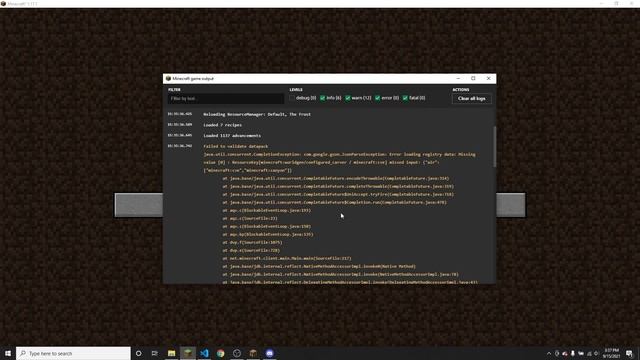The height and width of the screenshot is (360, 640).
Task: Open Discord from the taskbar
Action: (269, 353)
